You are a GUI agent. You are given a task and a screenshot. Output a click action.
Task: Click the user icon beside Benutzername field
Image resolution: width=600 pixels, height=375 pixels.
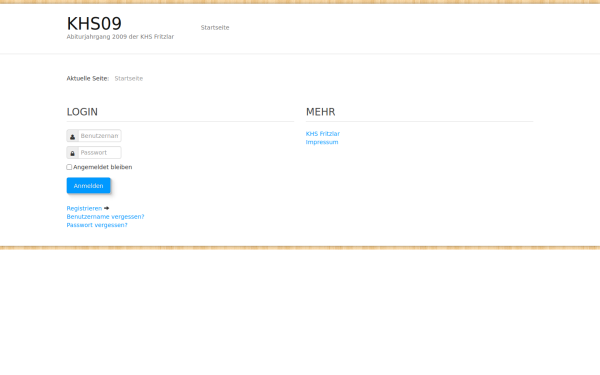[72, 136]
